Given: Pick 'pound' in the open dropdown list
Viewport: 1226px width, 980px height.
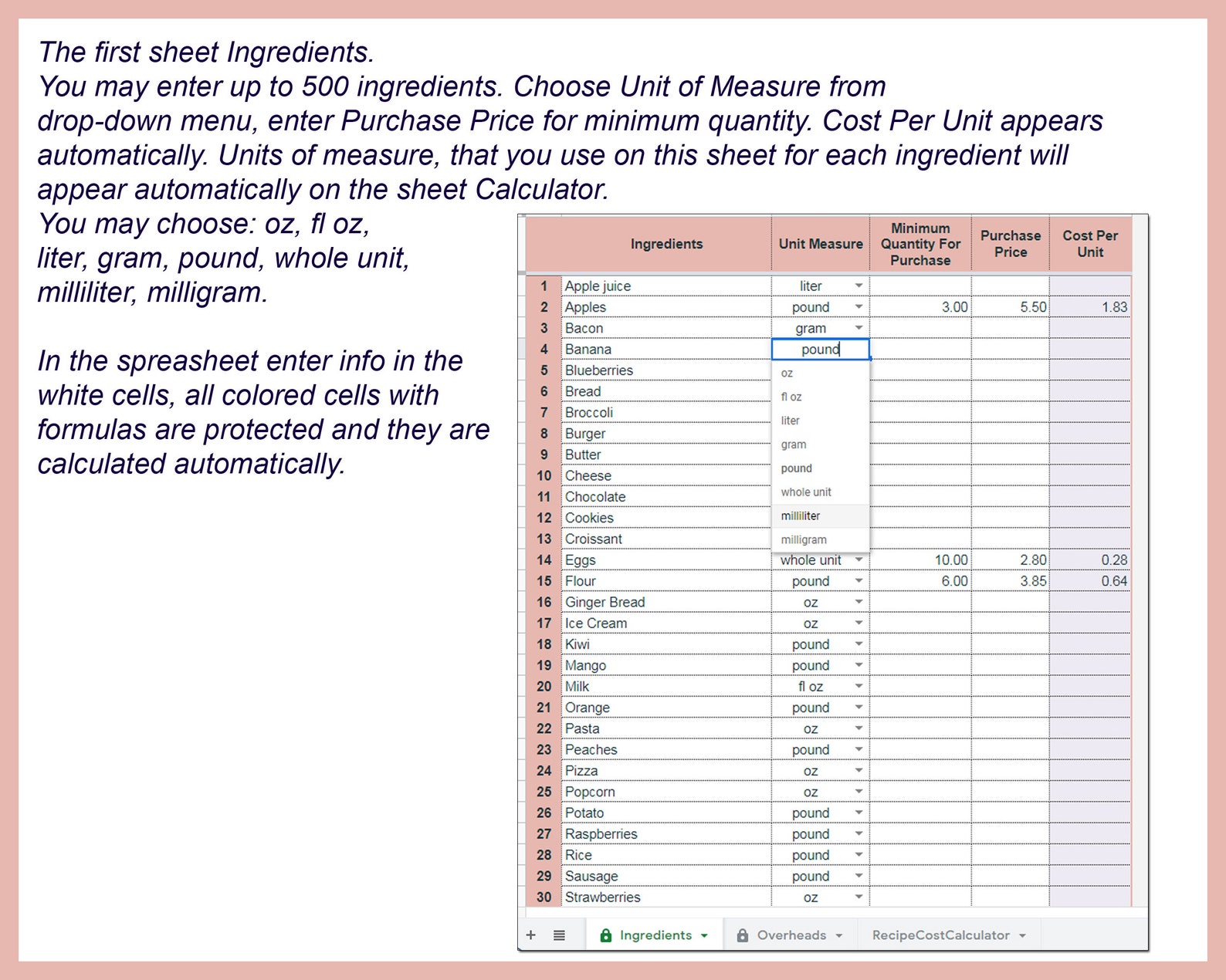Looking at the screenshot, I should (x=821, y=468).
